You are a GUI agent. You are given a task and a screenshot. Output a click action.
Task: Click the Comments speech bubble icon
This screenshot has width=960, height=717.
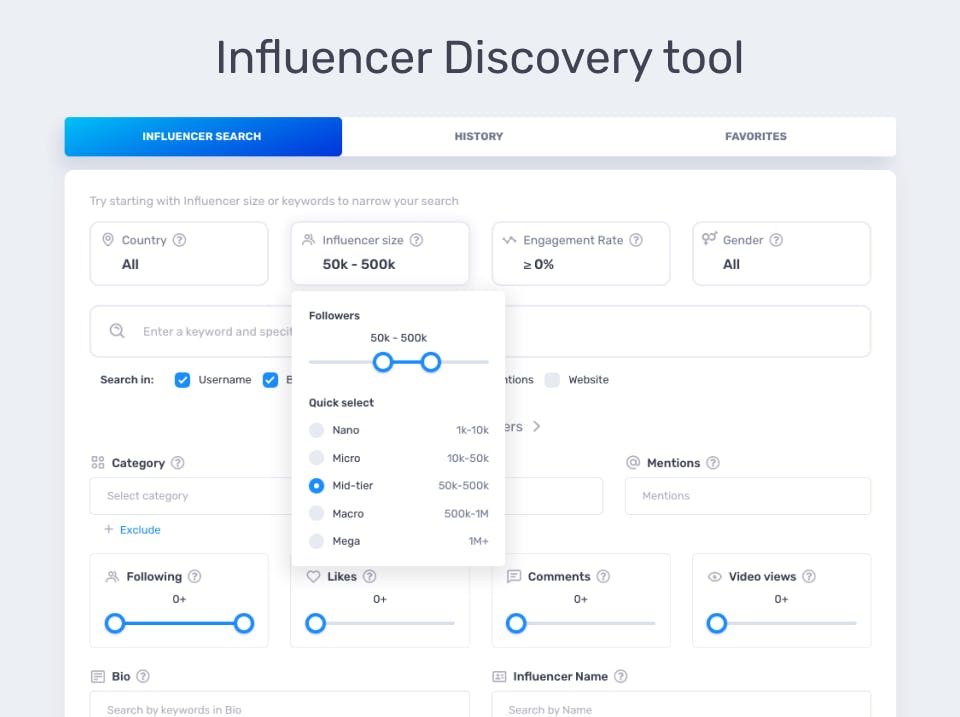pos(514,576)
